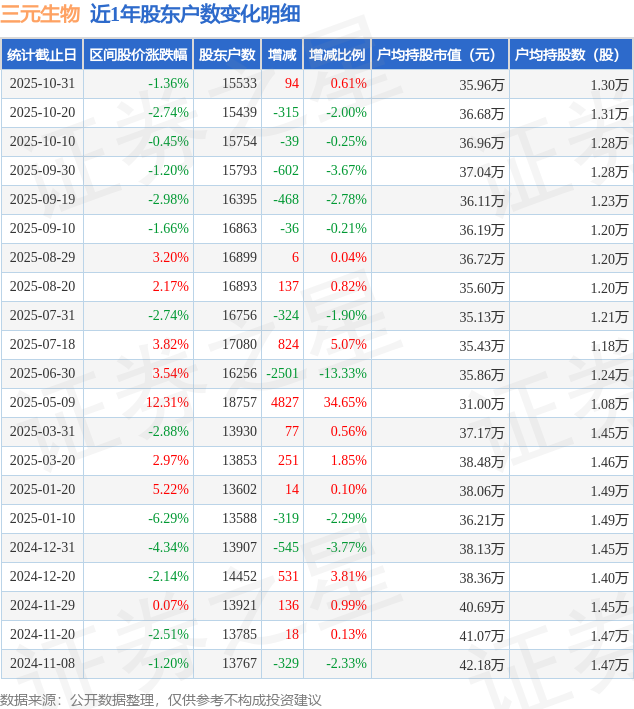This screenshot has height=709, width=634.
Task: Sort by 增减比例 column header
Action: point(337,55)
